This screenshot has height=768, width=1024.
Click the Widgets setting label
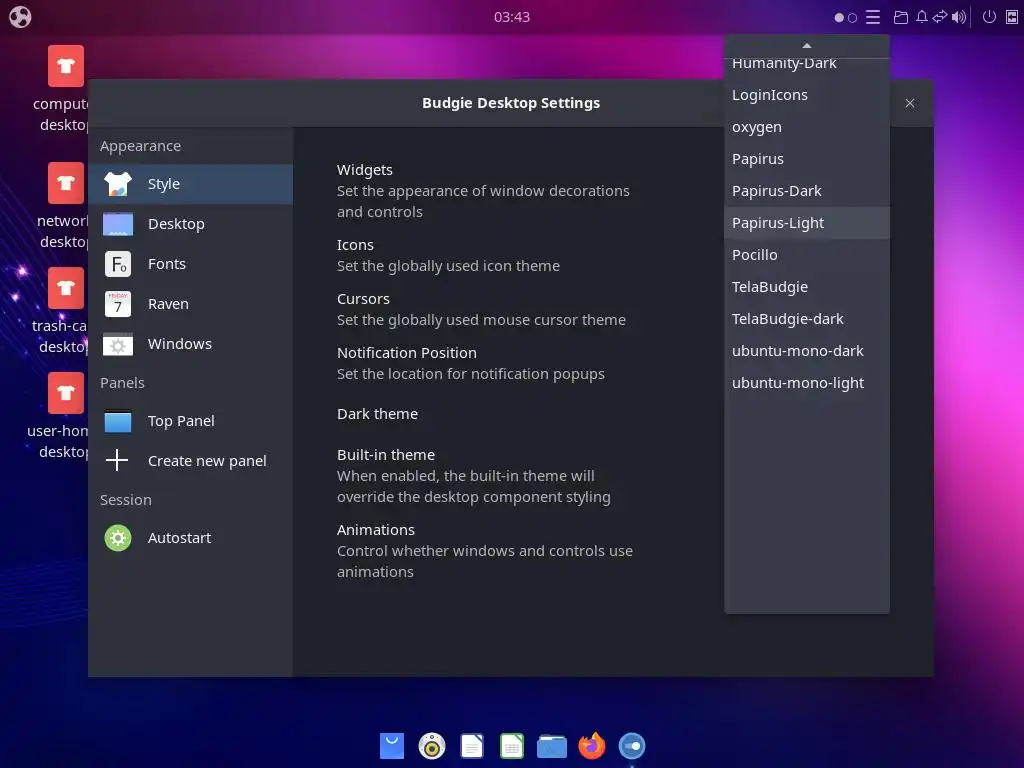(x=364, y=170)
